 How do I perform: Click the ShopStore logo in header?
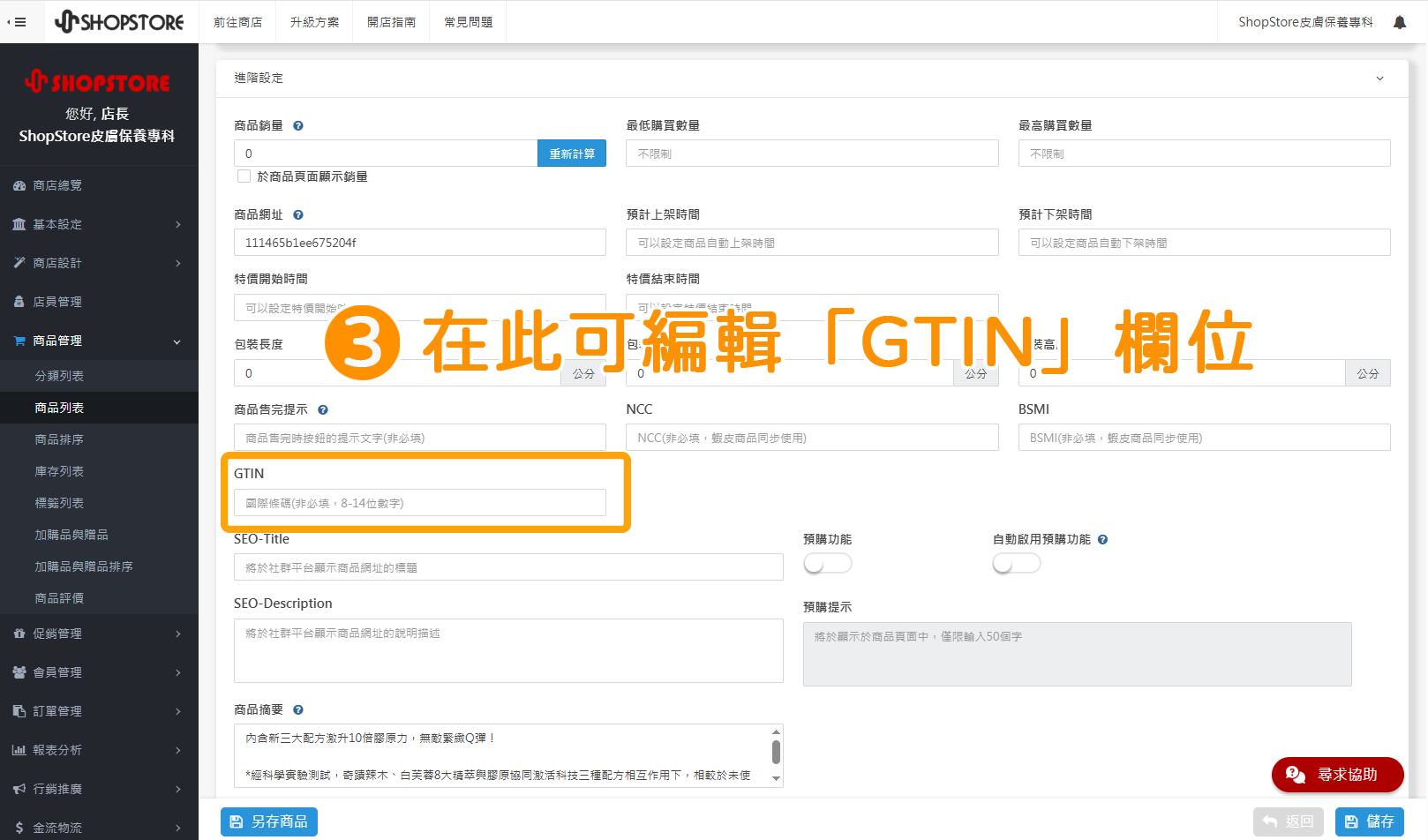tap(119, 22)
